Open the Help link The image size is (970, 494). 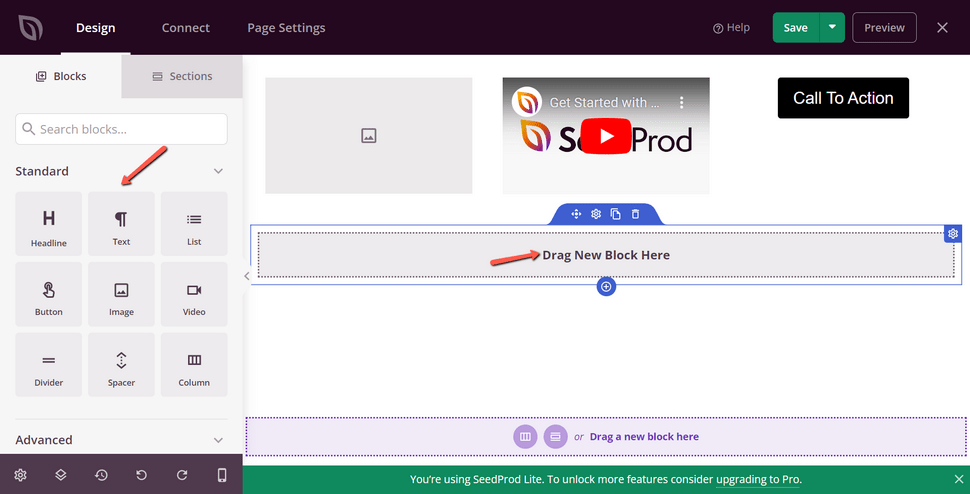tap(731, 28)
